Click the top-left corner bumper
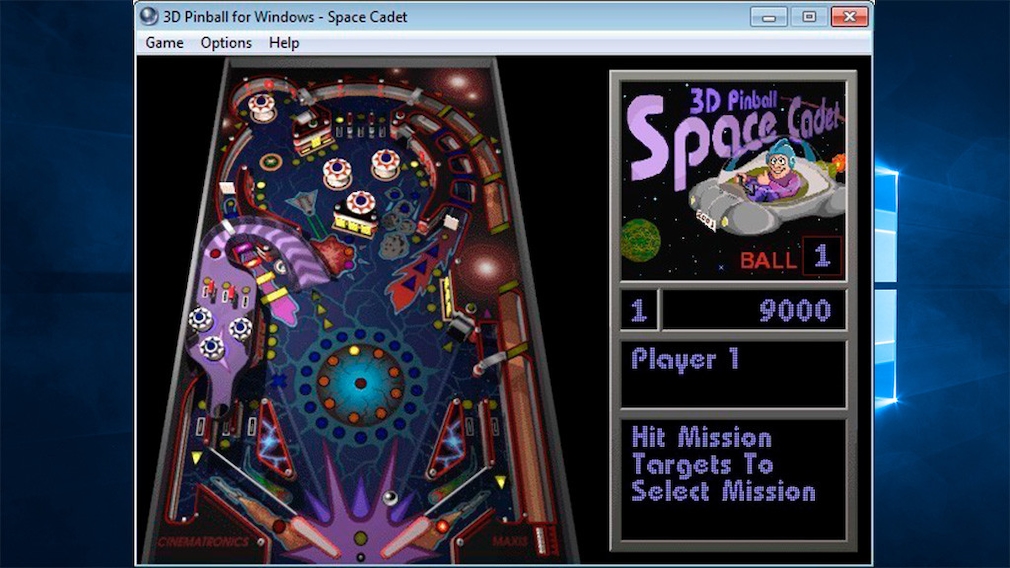 pos(262,108)
